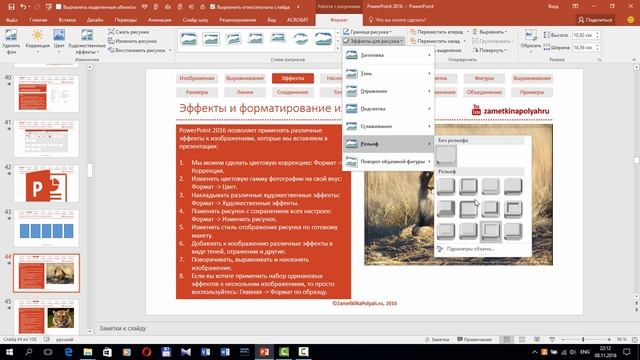The image size is (640, 360).
Task: Click Фигуры button on the slide
Action: point(484,78)
